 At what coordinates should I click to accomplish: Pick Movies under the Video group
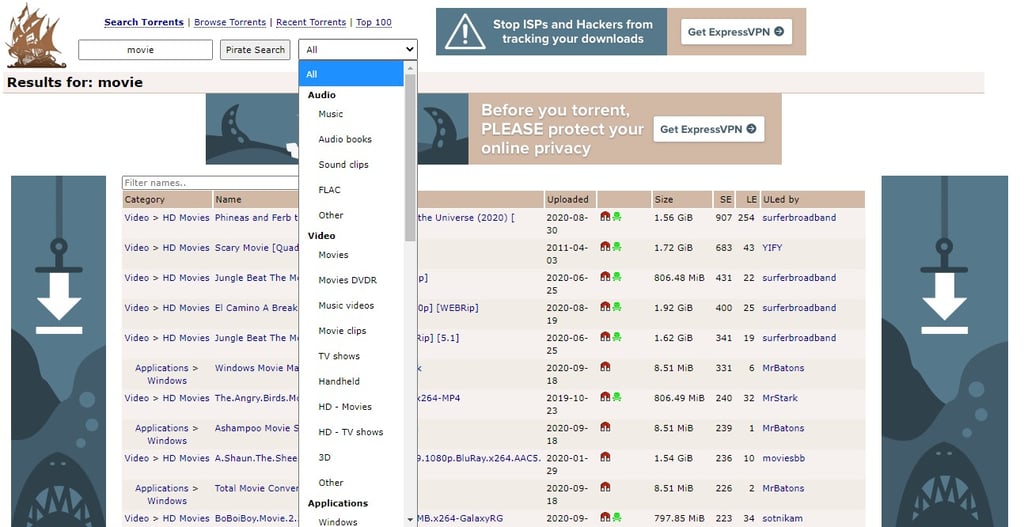[x=333, y=255]
